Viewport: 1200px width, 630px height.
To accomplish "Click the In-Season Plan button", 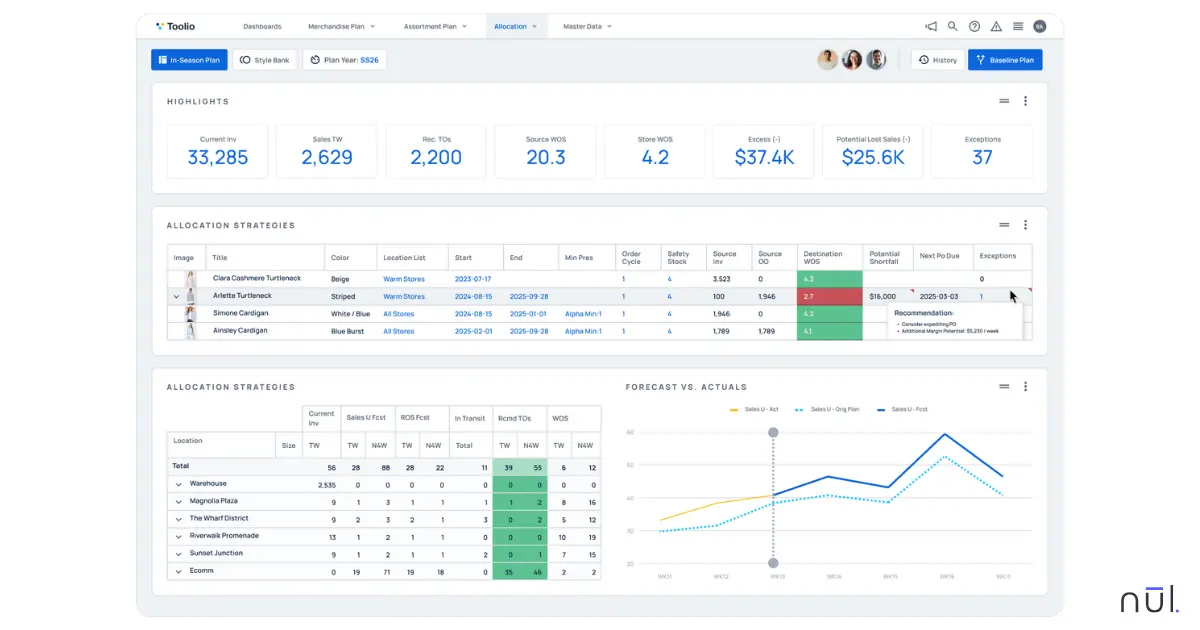I will [190, 60].
